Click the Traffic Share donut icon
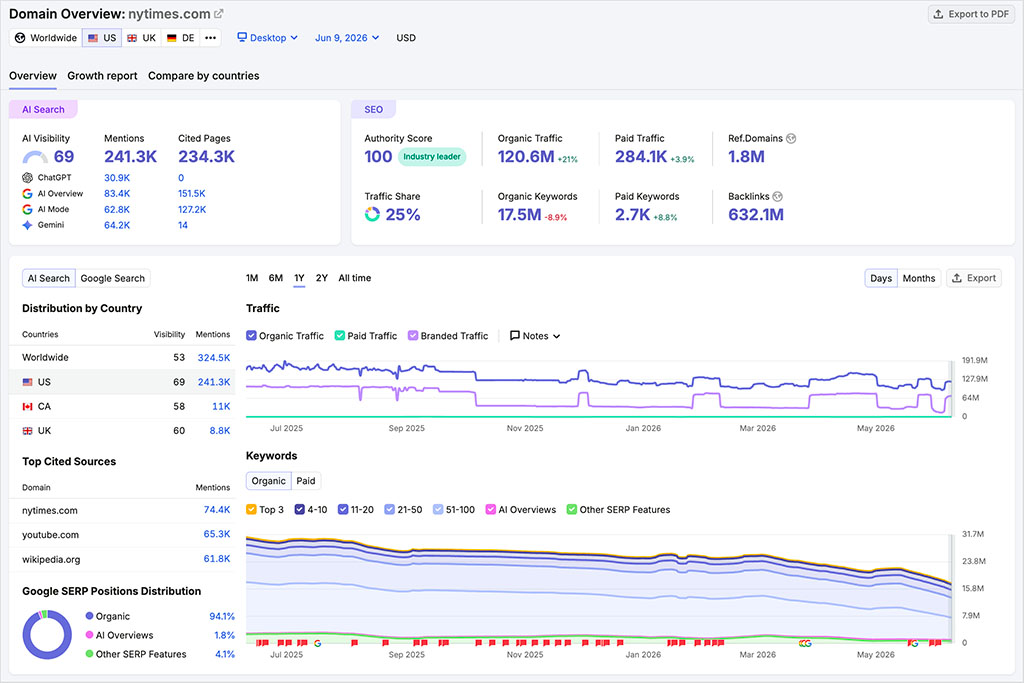Image resolution: width=1024 pixels, height=683 pixels. pos(372,214)
